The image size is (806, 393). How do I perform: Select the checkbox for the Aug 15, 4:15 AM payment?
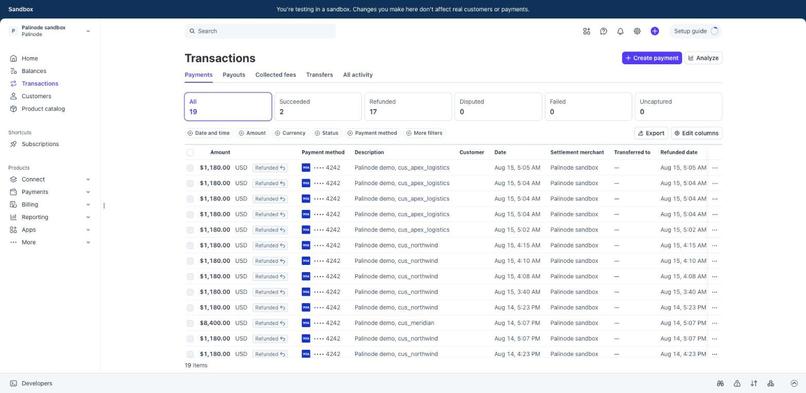(x=190, y=246)
